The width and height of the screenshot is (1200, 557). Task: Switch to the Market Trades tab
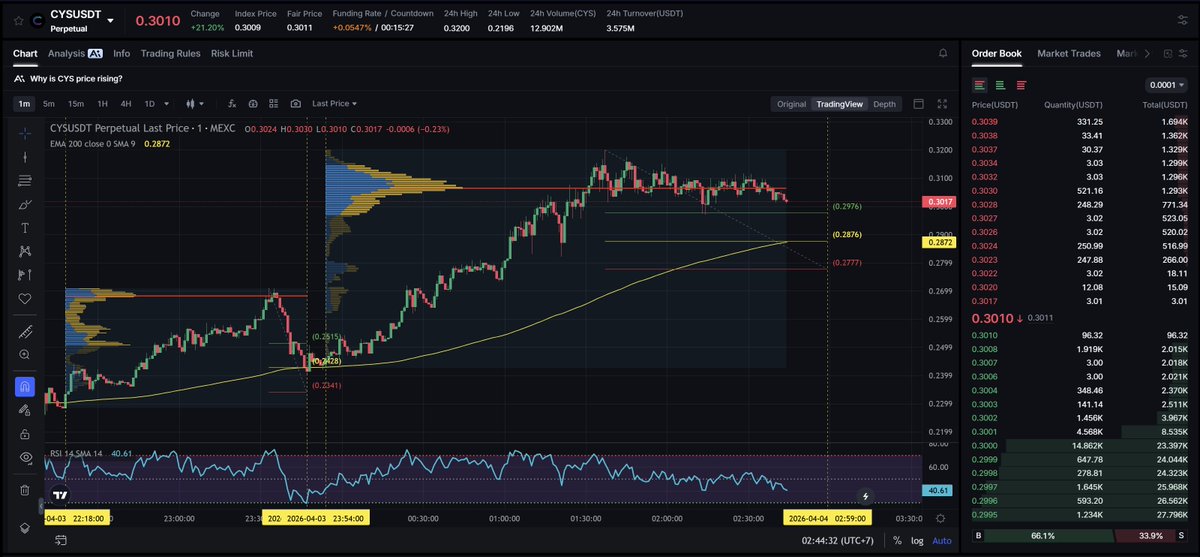tap(1069, 53)
